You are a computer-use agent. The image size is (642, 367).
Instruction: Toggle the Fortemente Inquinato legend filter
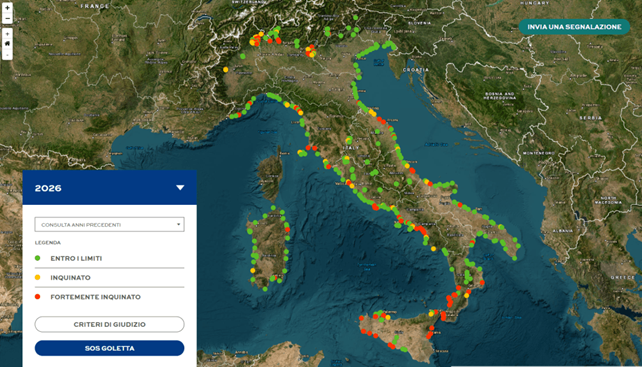[x=109, y=297]
